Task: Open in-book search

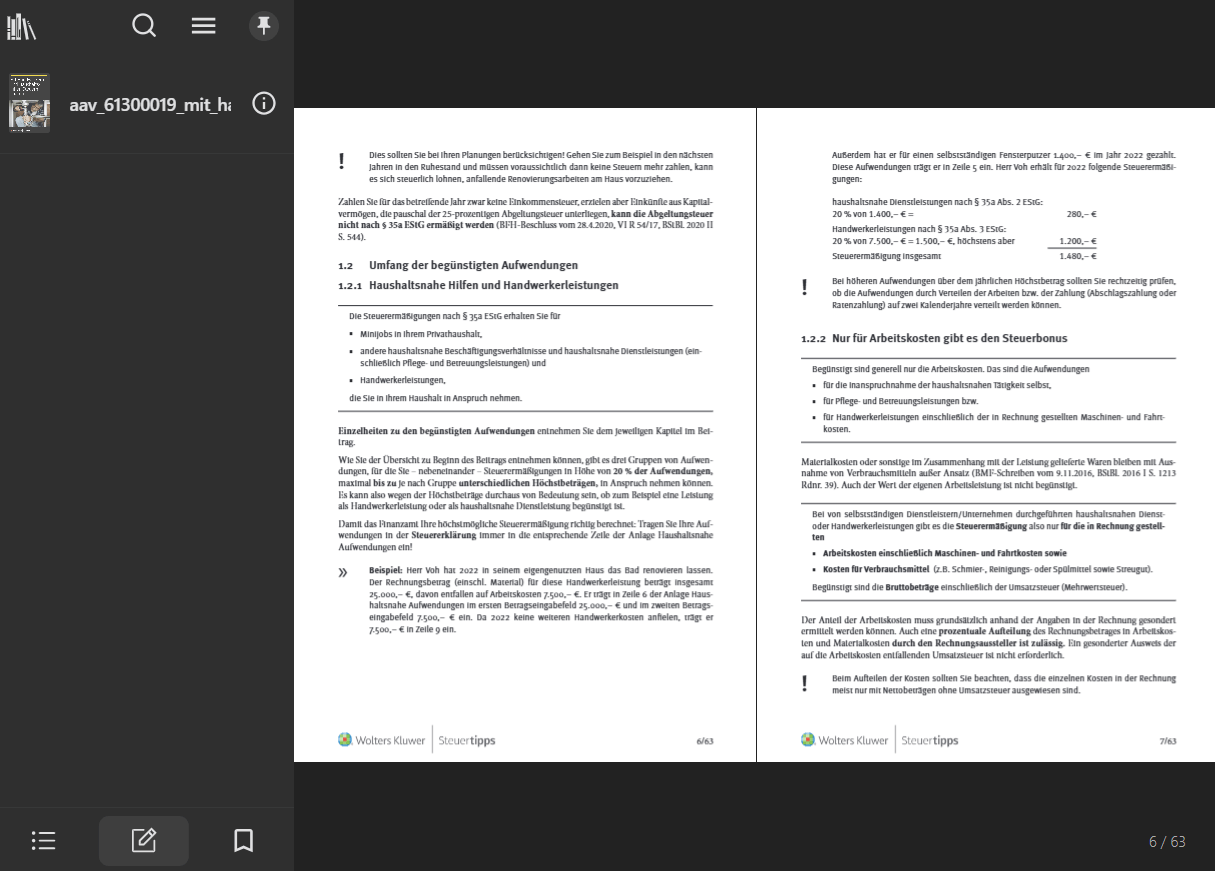Action: 144,26
